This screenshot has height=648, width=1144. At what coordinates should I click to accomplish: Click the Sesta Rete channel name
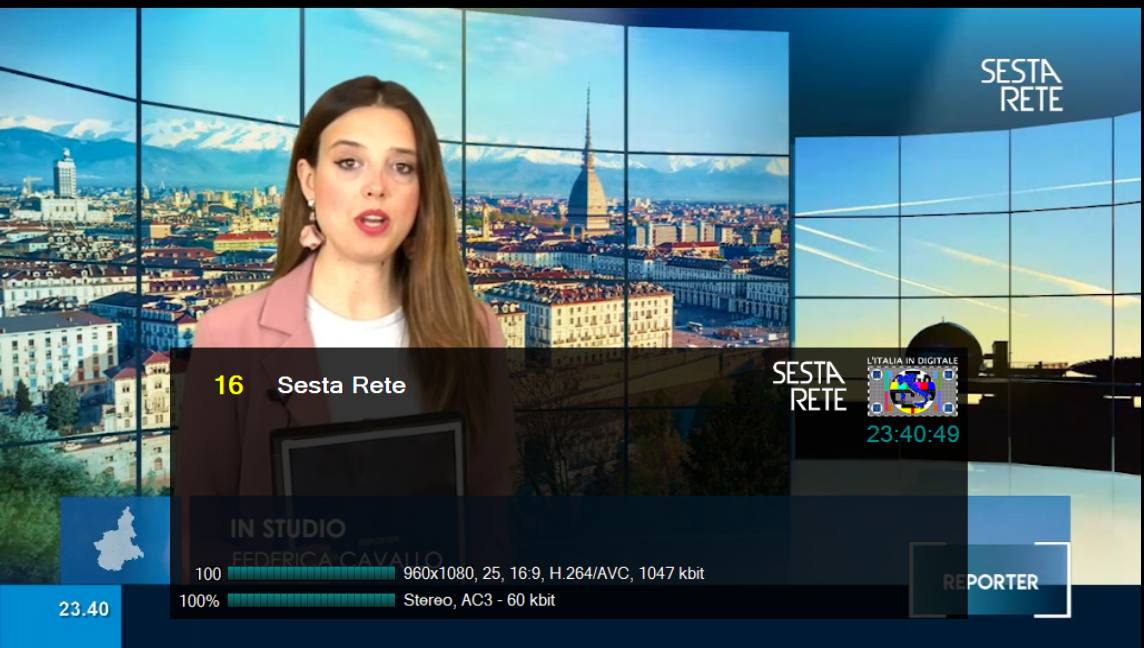341,385
